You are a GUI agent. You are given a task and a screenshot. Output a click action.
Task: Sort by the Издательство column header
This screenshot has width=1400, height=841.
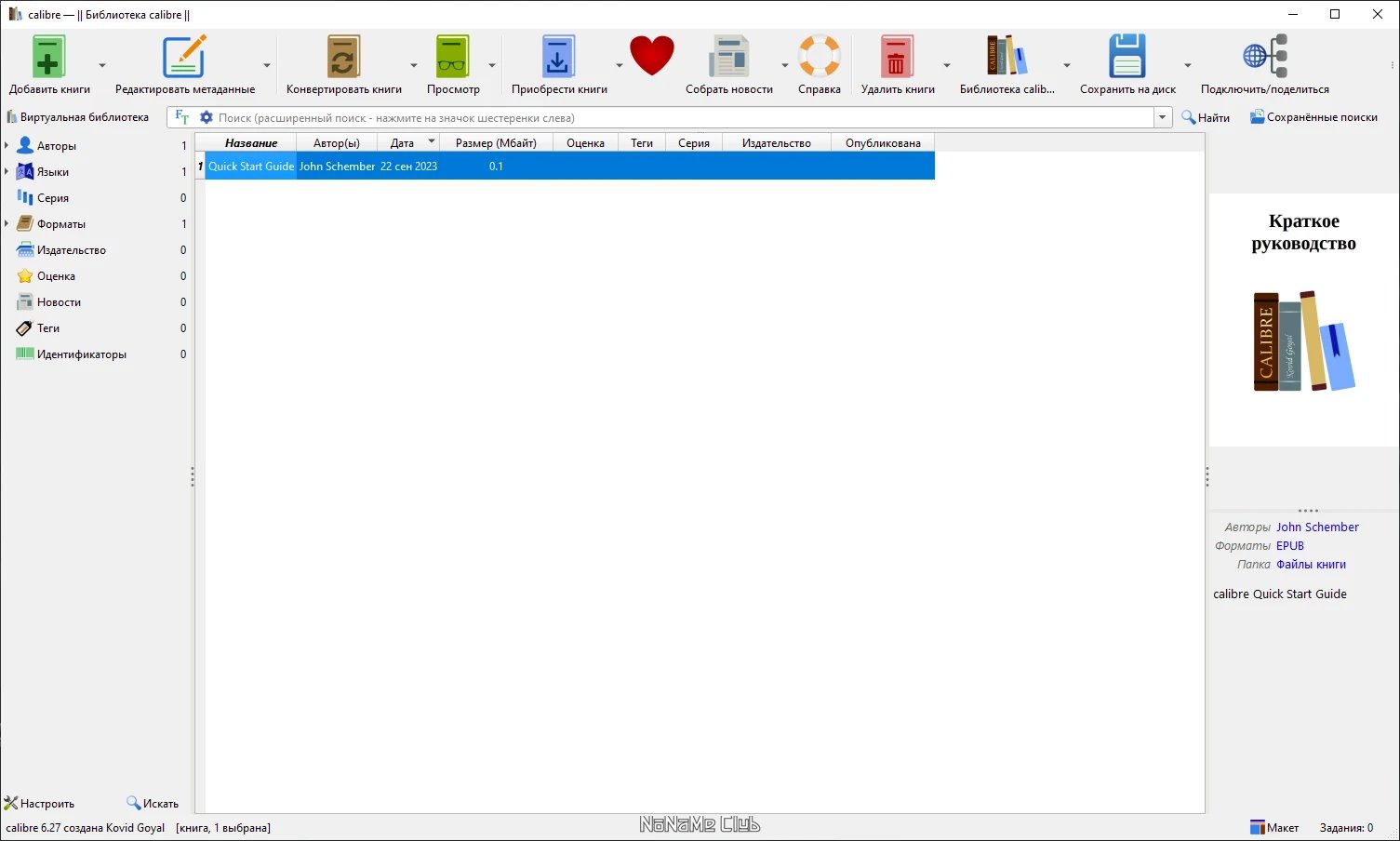pos(777,142)
